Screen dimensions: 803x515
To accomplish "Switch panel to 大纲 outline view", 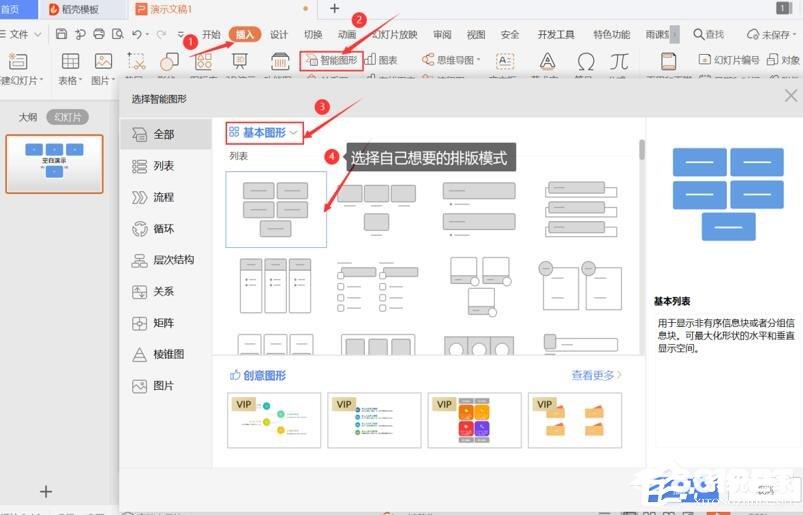I will pyautogui.click(x=28, y=117).
